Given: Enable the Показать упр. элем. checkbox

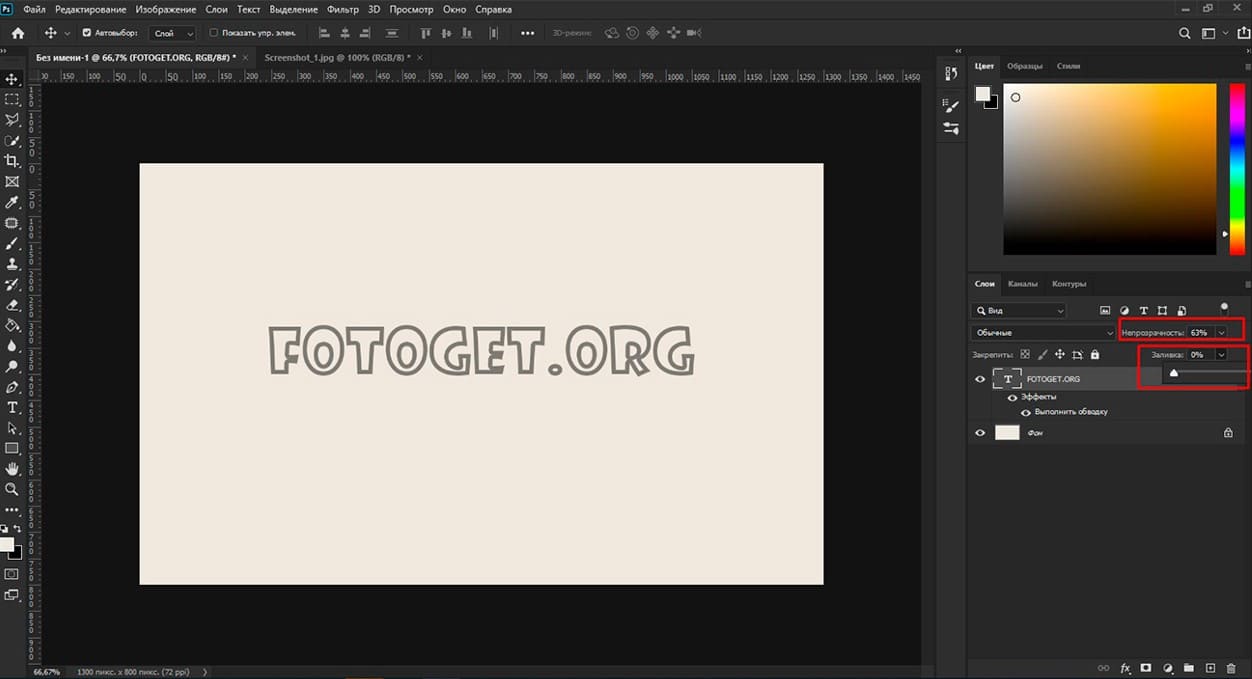Looking at the screenshot, I should [214, 33].
